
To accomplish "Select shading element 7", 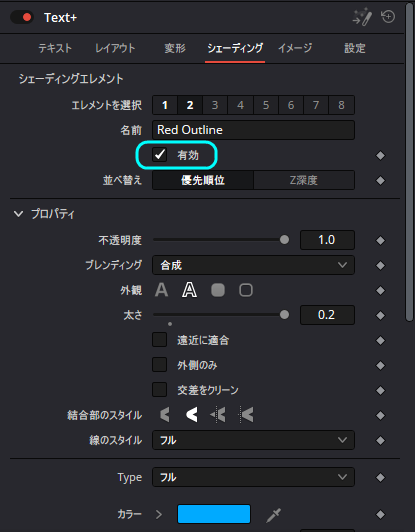I will click(316, 105).
